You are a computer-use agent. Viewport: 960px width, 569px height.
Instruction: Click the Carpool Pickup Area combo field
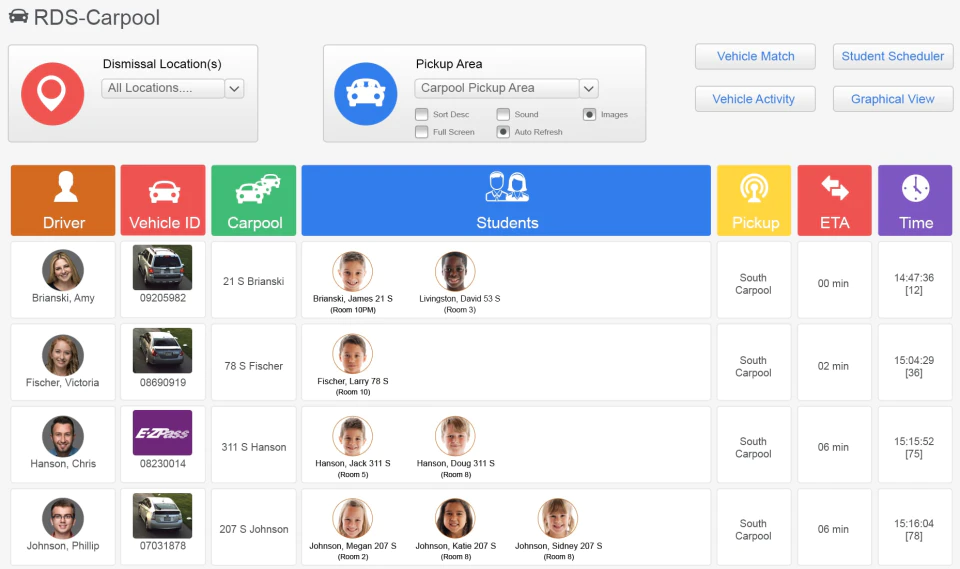(497, 88)
